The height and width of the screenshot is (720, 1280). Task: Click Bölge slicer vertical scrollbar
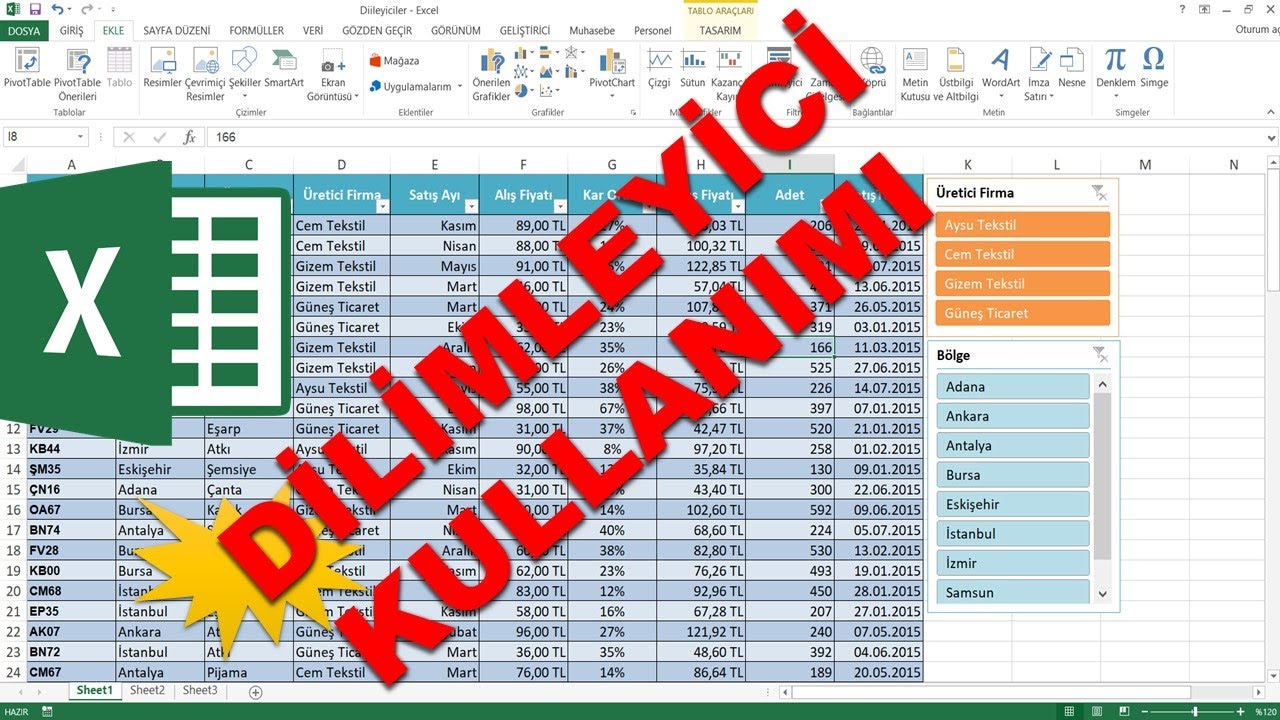tap(1103, 488)
